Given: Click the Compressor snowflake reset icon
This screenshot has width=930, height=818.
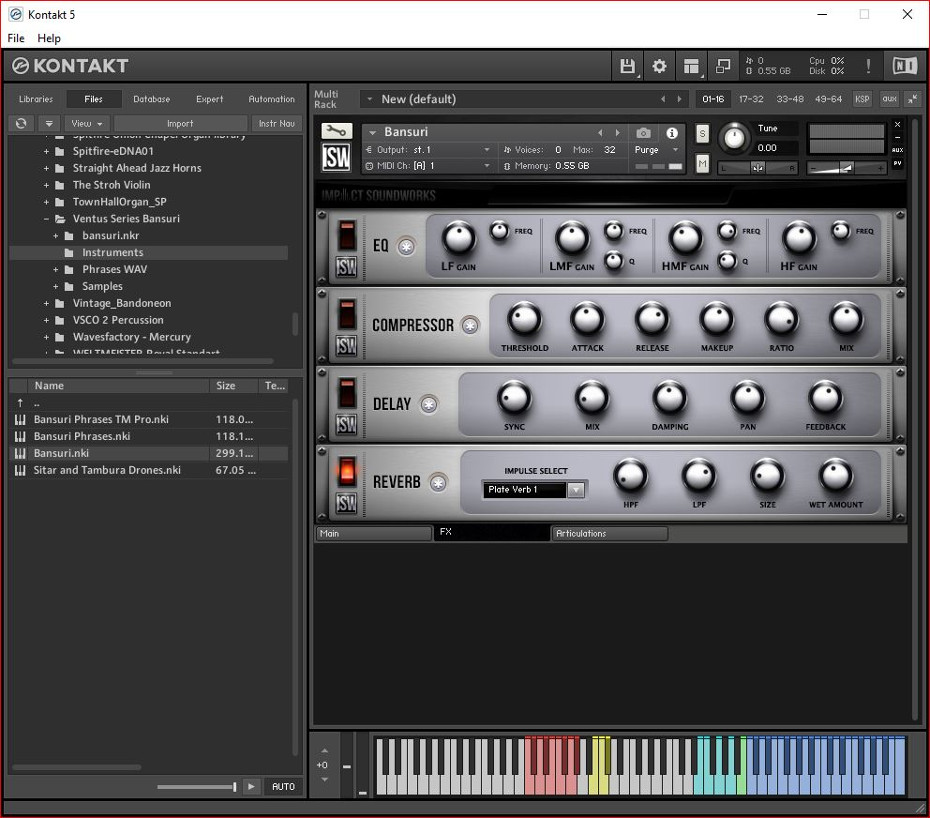Looking at the screenshot, I should [470, 325].
